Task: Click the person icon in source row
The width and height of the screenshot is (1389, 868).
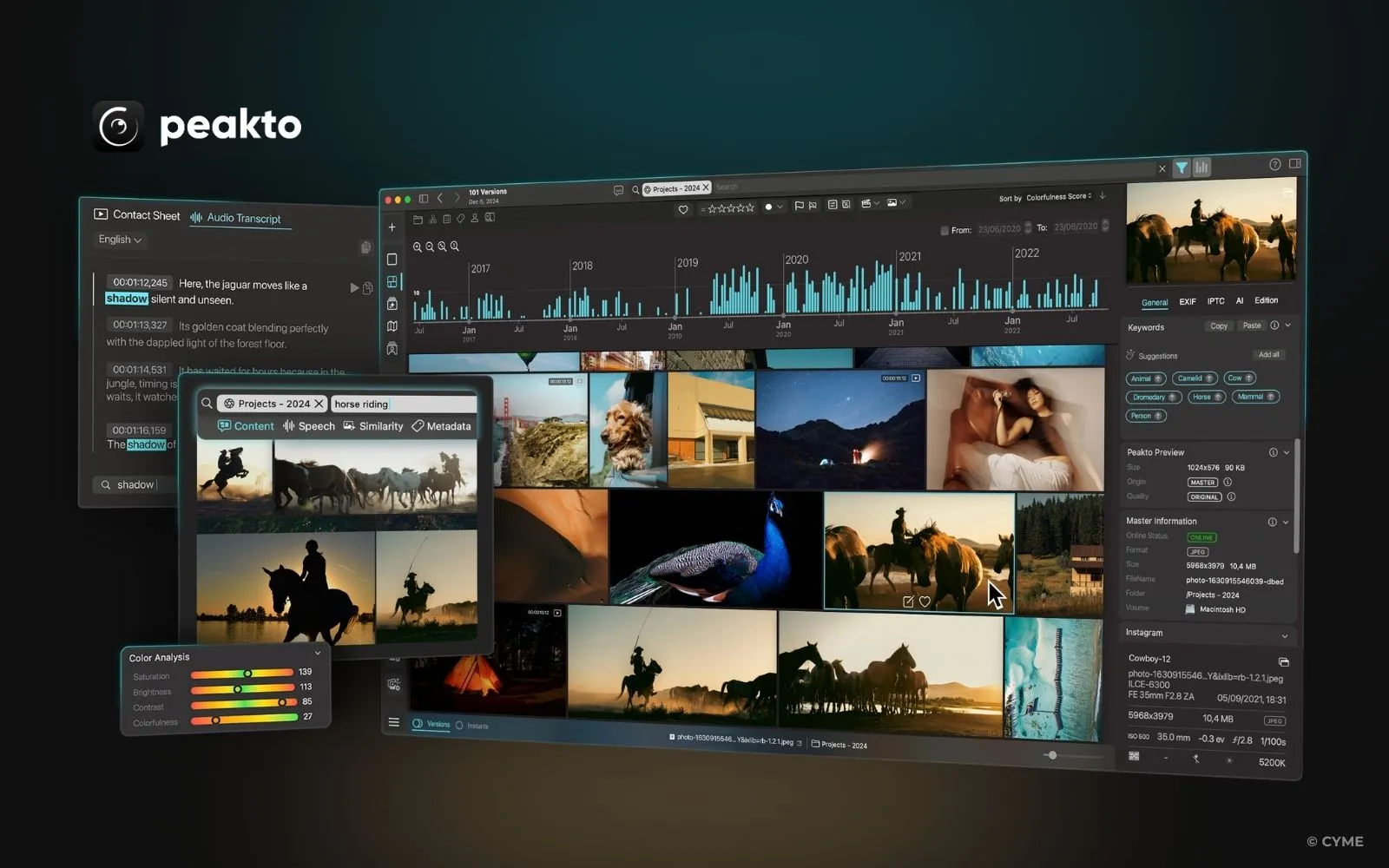Action: pyautogui.click(x=475, y=219)
